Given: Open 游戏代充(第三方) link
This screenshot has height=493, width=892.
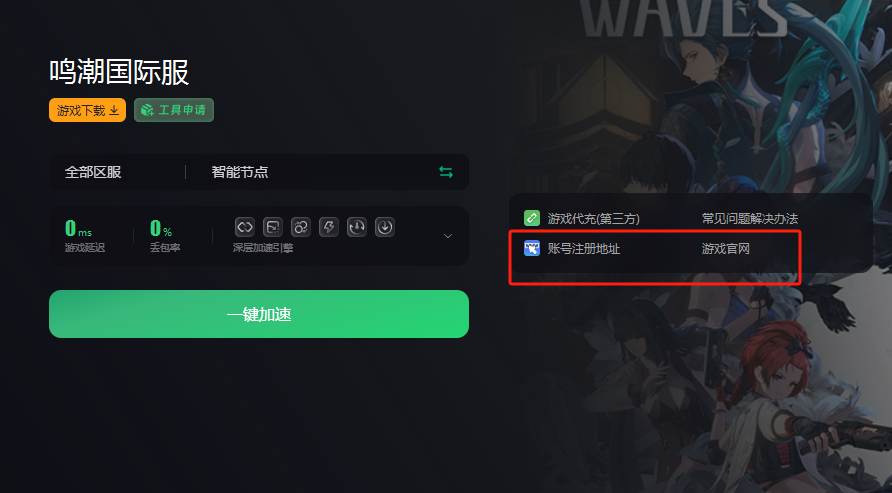Looking at the screenshot, I should pos(593,218).
